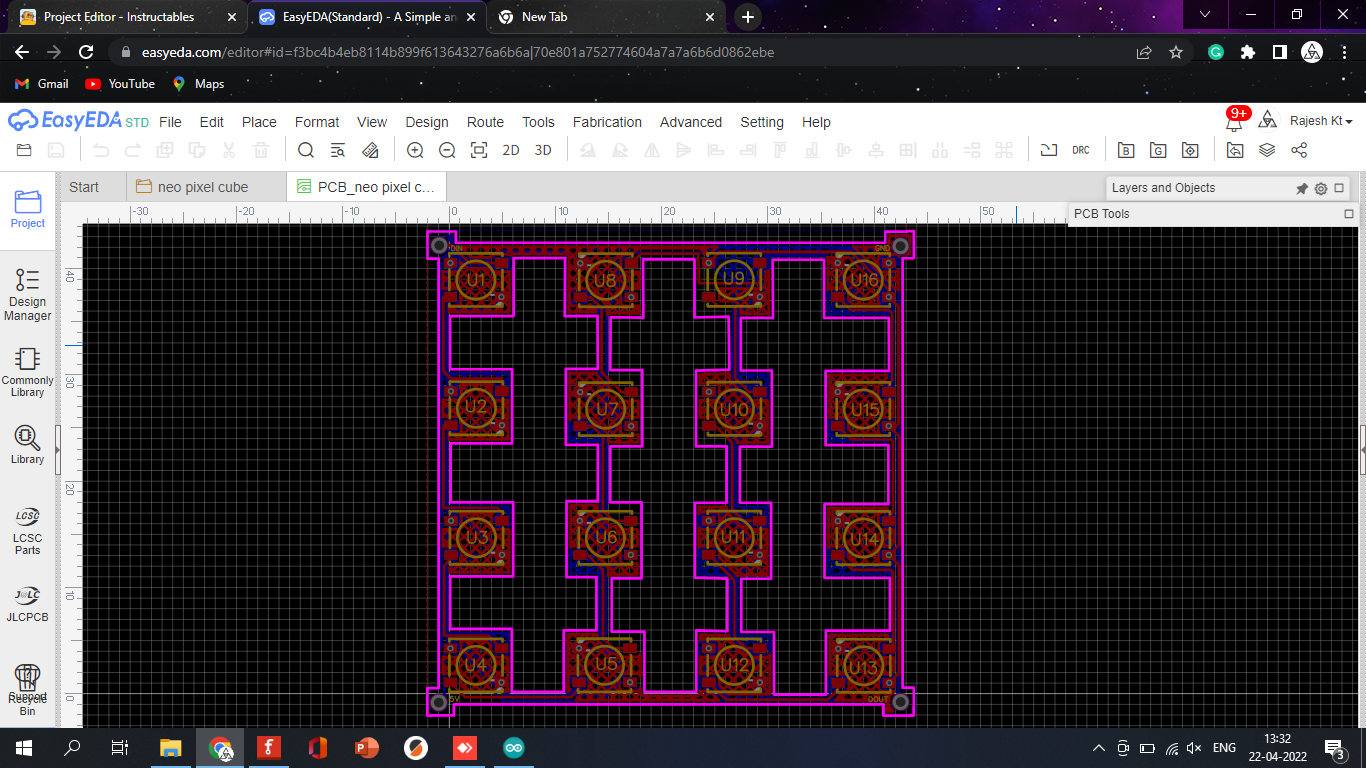The height and width of the screenshot is (768, 1366).
Task: Expand the PCB Tools panel
Action: [x=1348, y=213]
